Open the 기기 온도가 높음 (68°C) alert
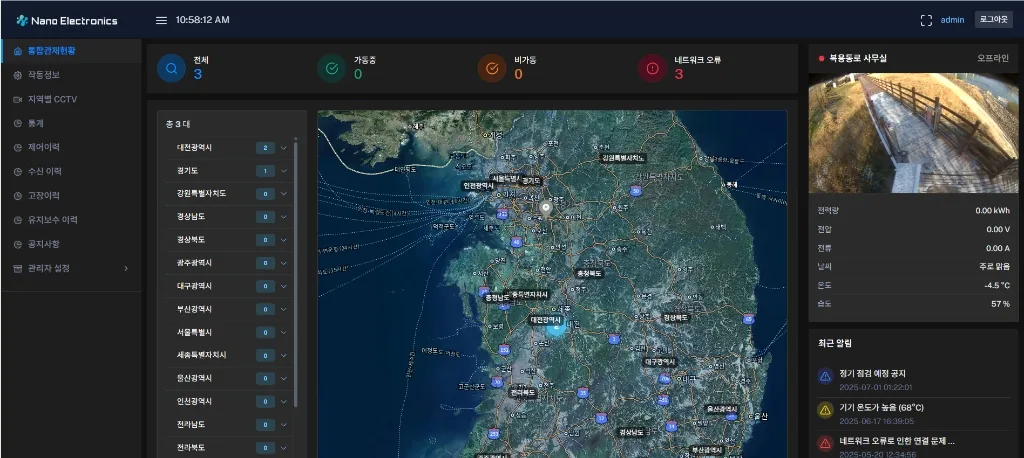Image resolution: width=1024 pixels, height=458 pixels. pyautogui.click(x=913, y=414)
